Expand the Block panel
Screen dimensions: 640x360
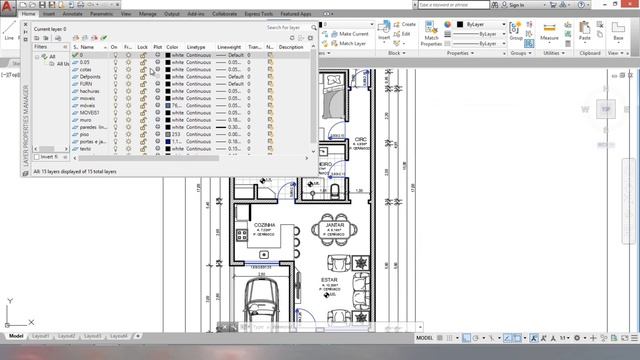pos(397,53)
